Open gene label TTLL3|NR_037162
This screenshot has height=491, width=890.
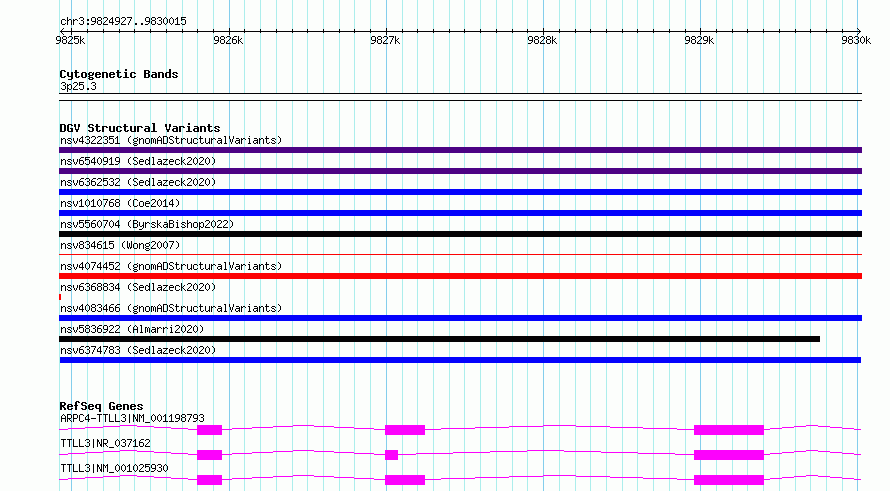pyautogui.click(x=105, y=443)
